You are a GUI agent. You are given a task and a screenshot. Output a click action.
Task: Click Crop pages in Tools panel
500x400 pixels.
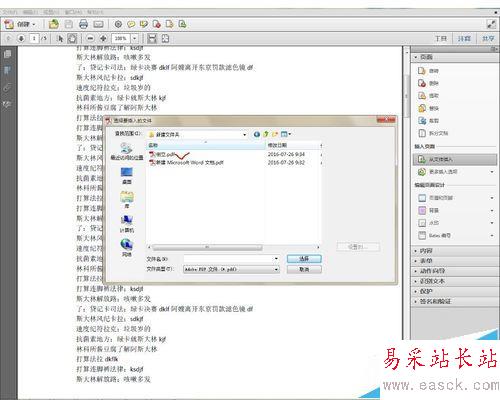(429, 121)
